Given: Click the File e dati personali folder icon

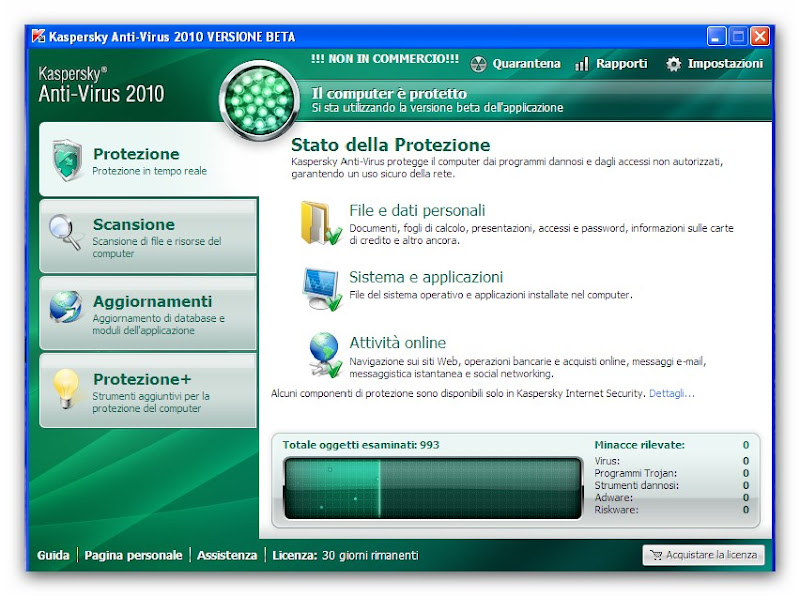Looking at the screenshot, I should point(320,223).
